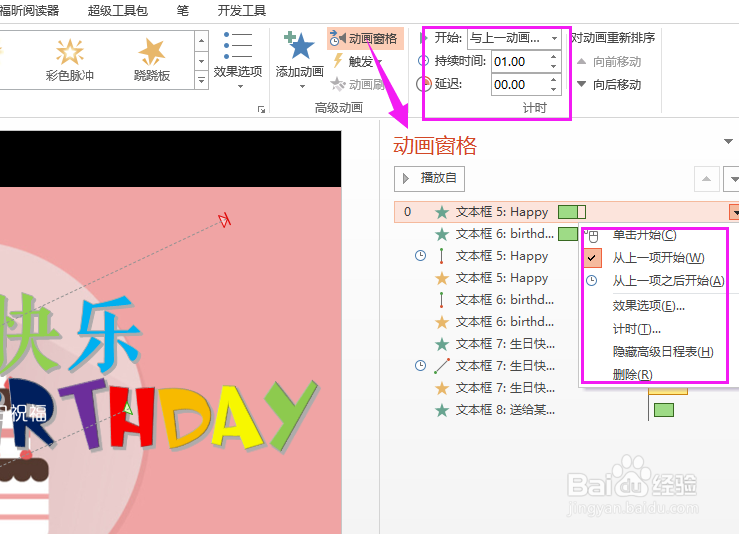
Task: Select the 快乐 text on the slide
Action: point(71,334)
